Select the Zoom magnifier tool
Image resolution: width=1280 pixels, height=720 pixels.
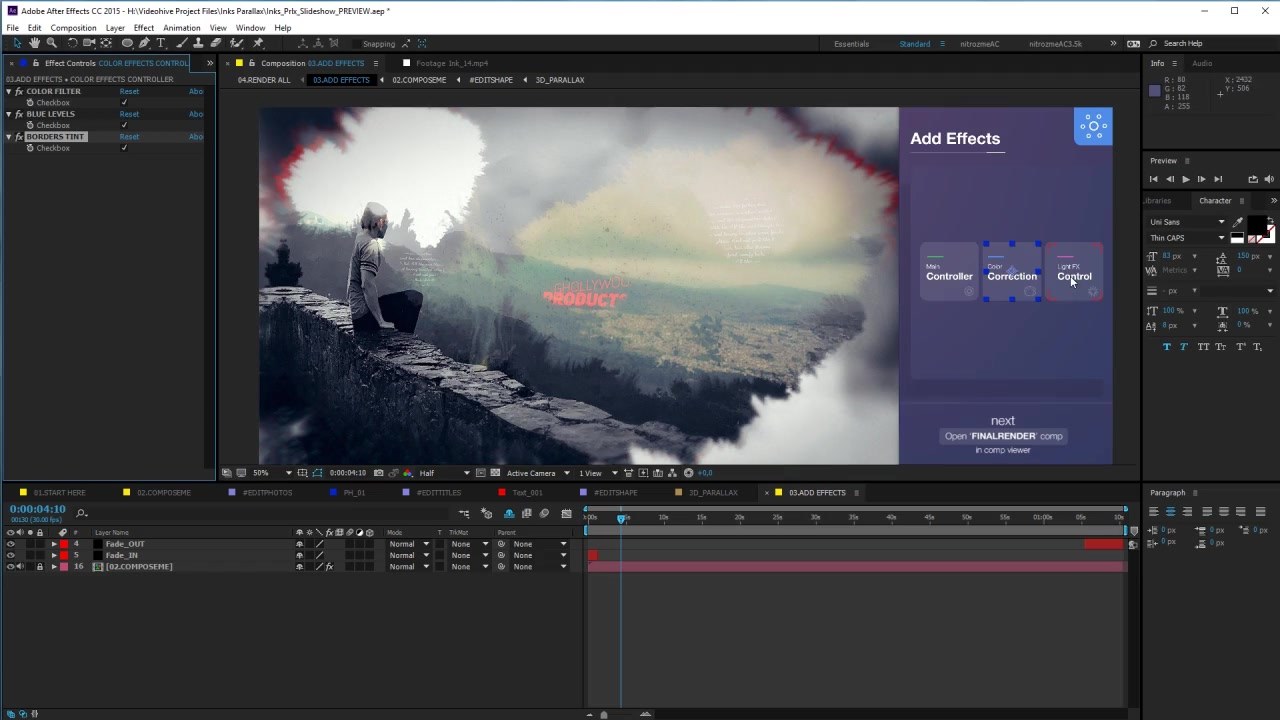click(x=52, y=43)
